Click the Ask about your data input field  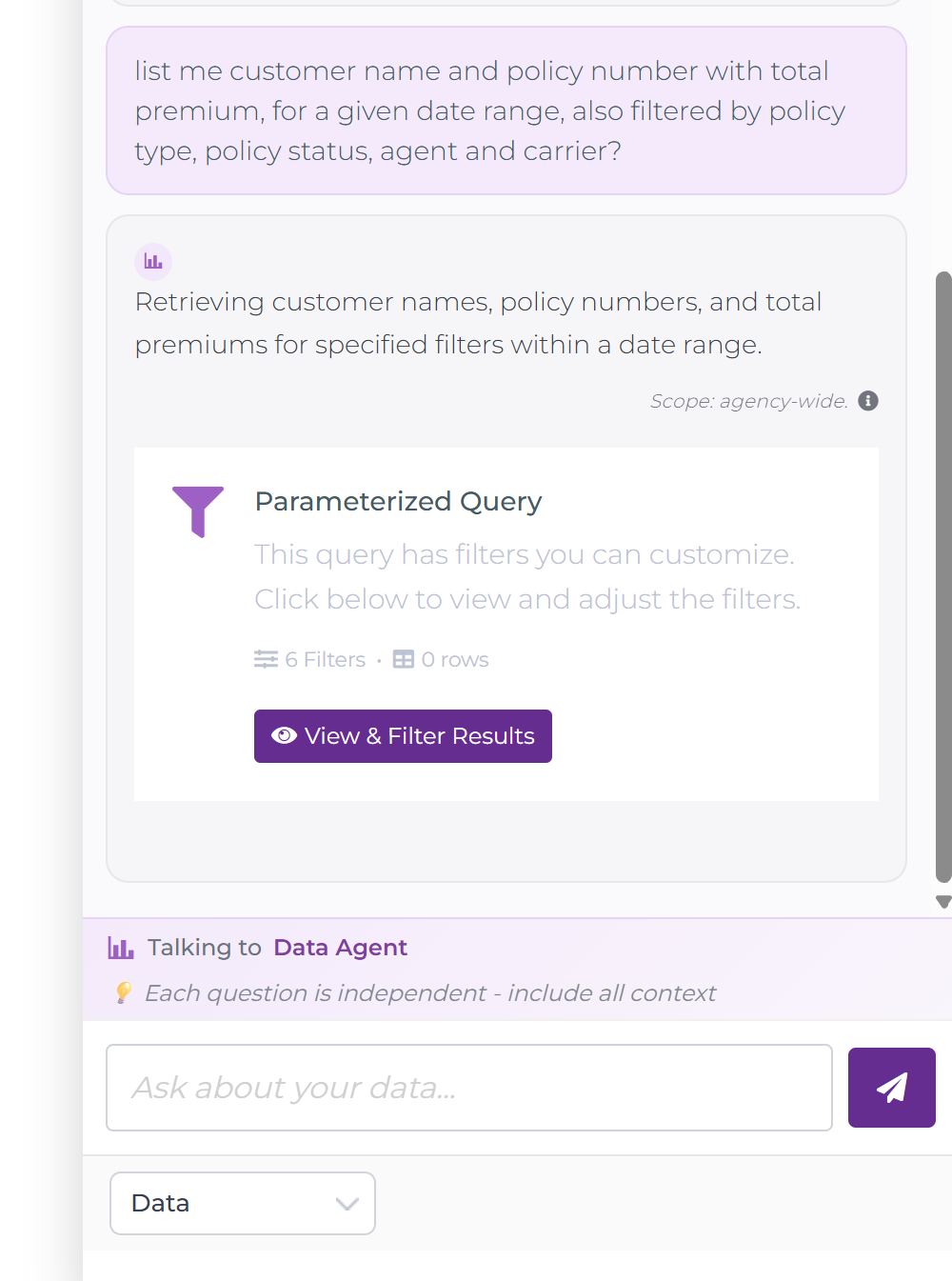pos(469,1087)
